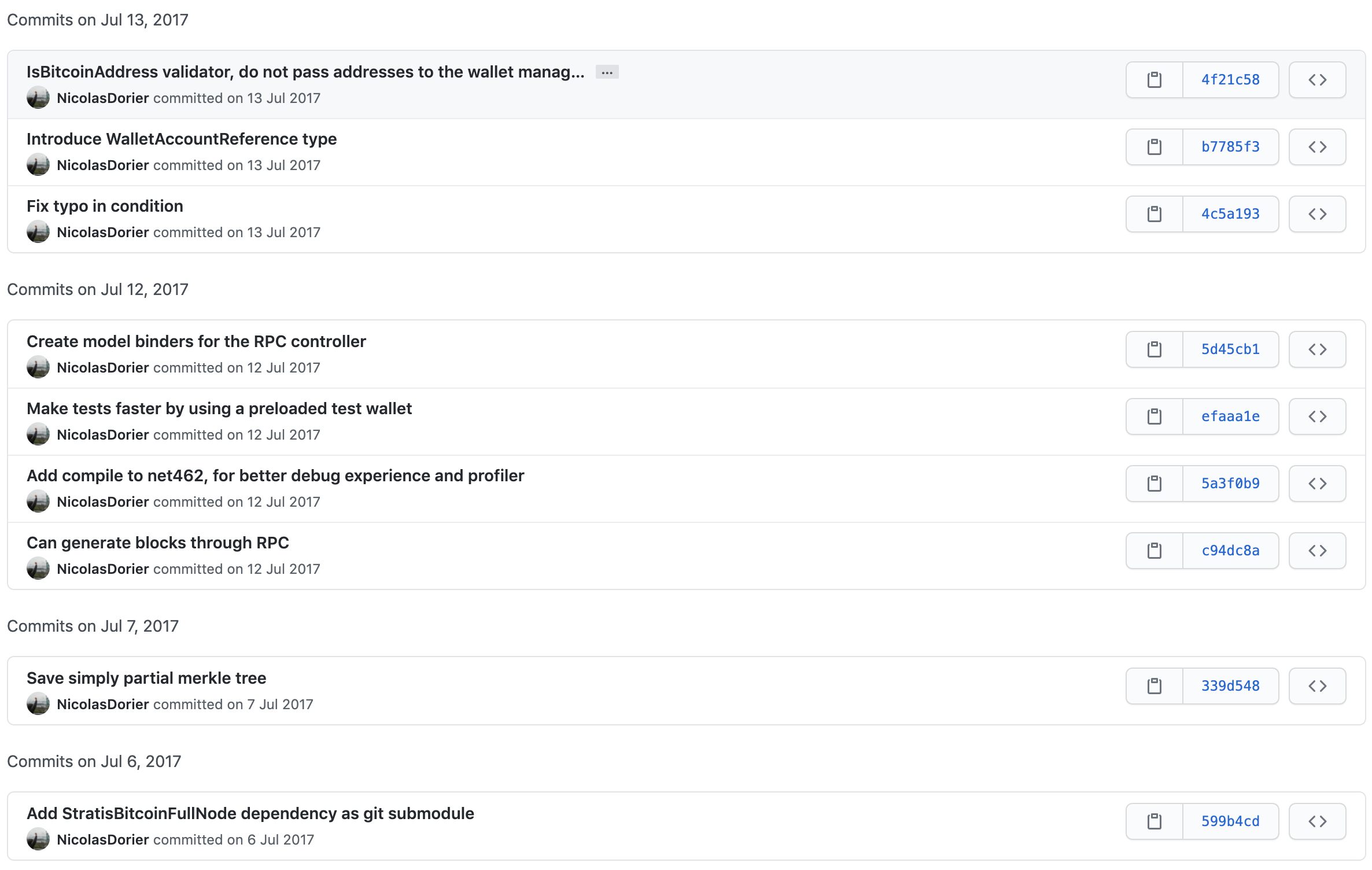Copy SHA of commit 5d45cb1

1154,349
